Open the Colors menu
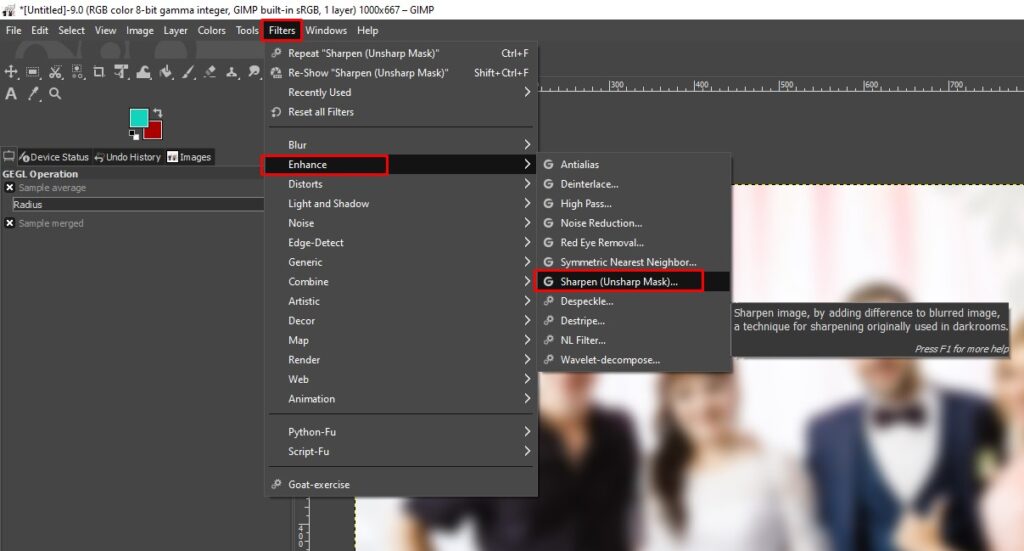 pos(212,30)
